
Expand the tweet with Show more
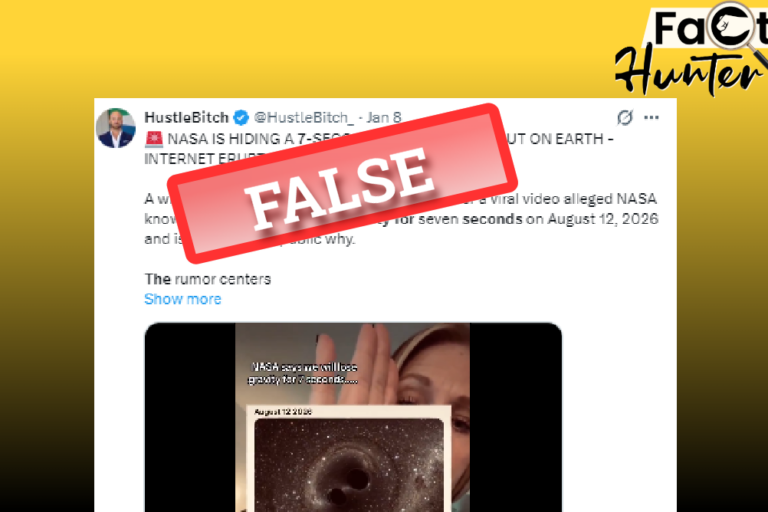click(x=183, y=299)
